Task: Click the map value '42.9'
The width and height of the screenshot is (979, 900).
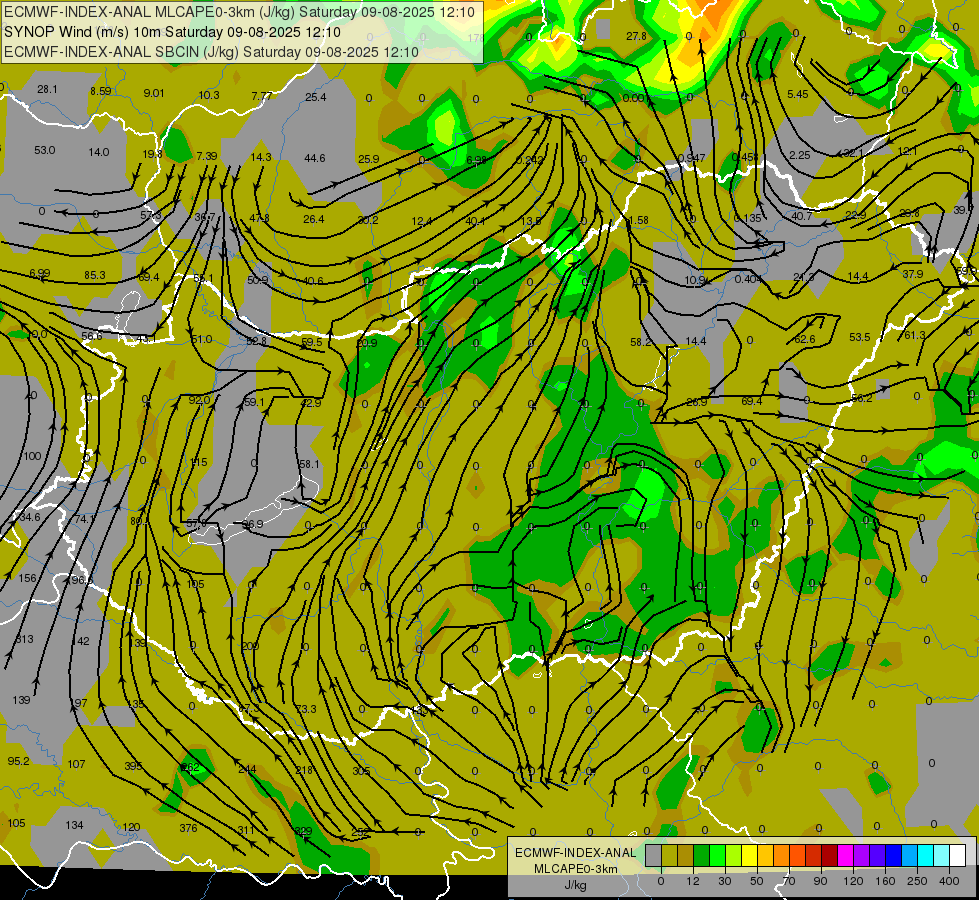Action: [x=310, y=403]
